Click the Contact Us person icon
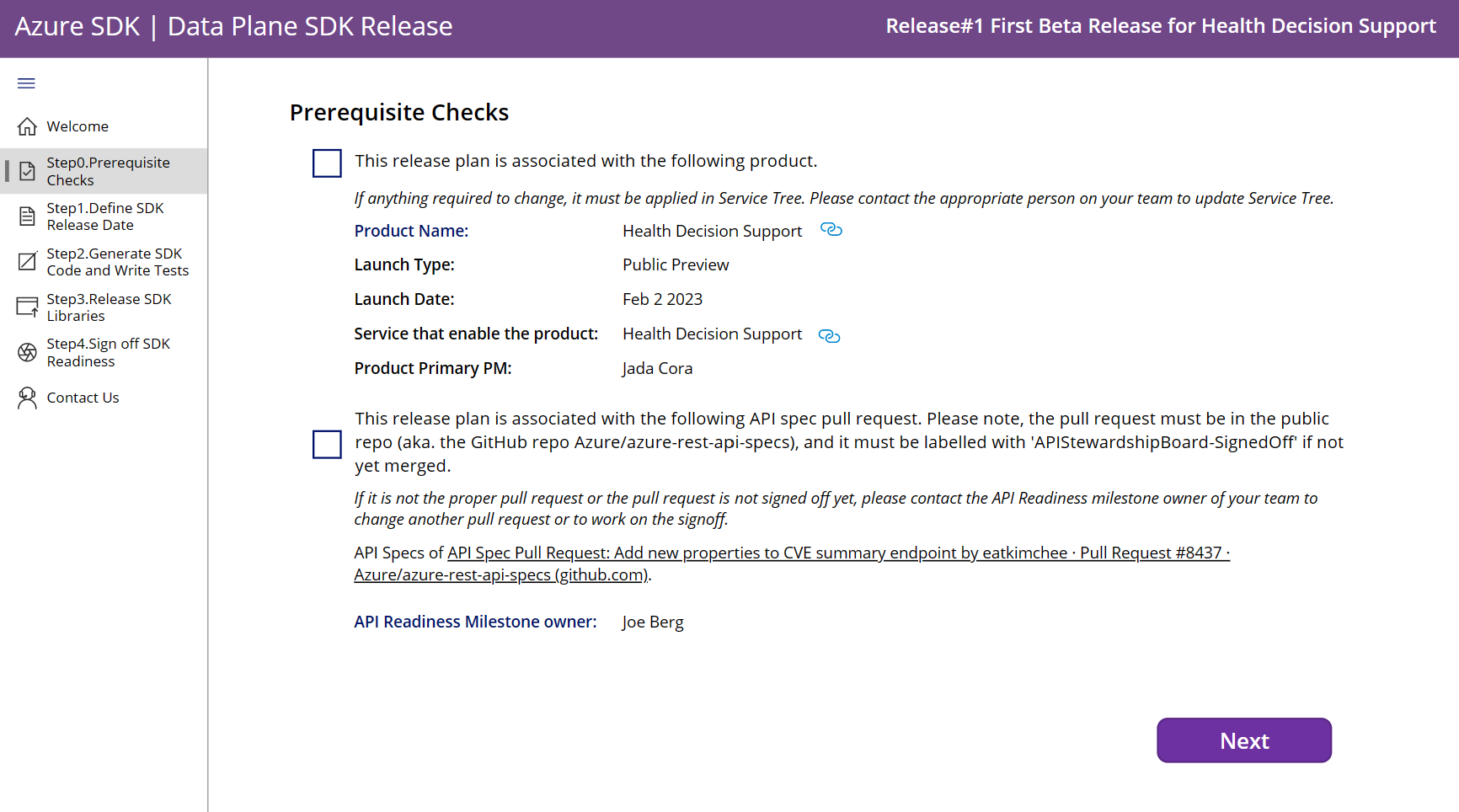This screenshot has width=1459, height=812. tap(26, 397)
